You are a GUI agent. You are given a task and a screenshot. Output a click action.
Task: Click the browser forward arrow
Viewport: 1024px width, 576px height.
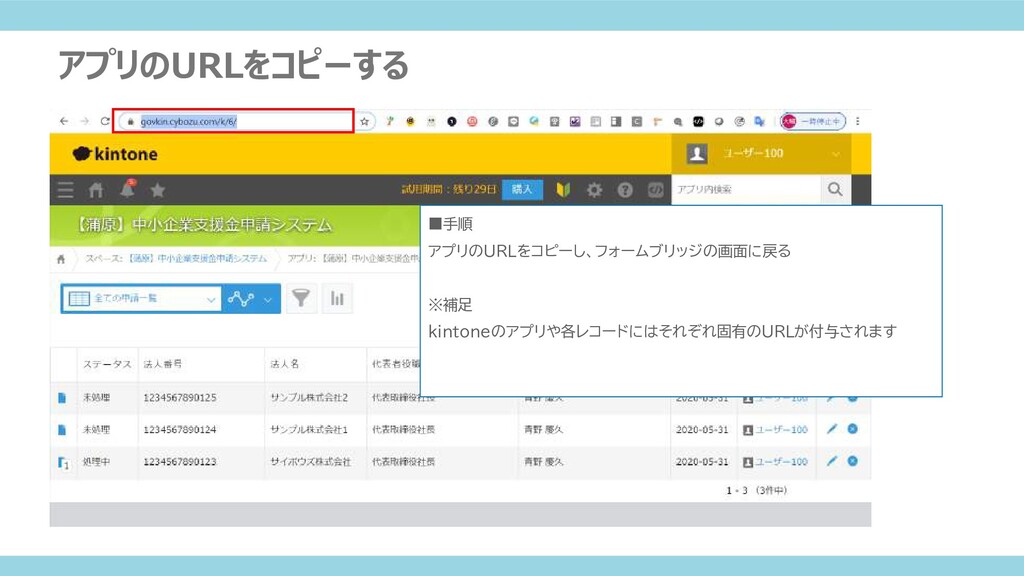84,121
